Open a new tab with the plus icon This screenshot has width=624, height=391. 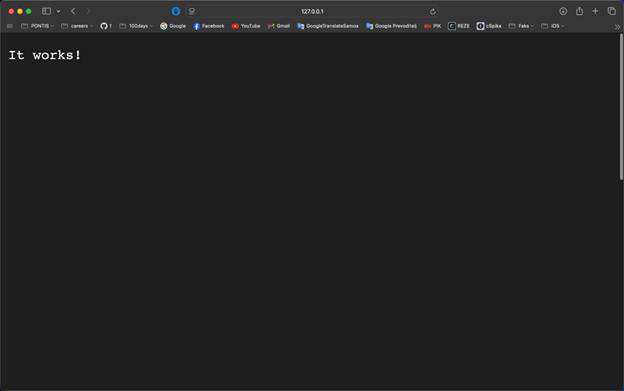click(x=595, y=11)
